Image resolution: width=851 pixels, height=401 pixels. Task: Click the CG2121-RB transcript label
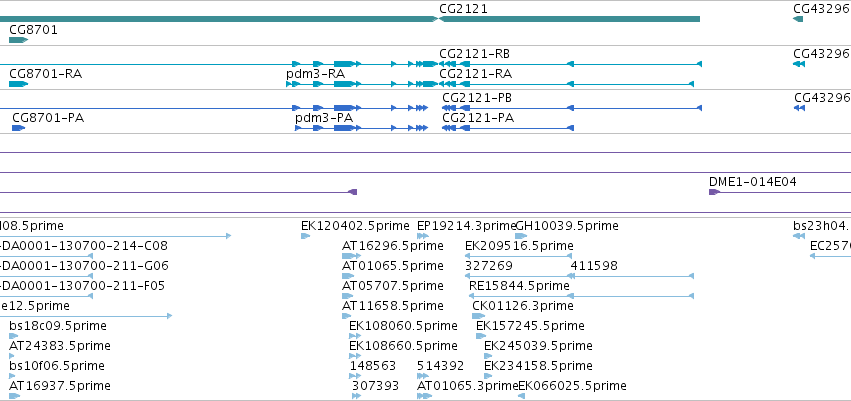[x=474, y=54]
